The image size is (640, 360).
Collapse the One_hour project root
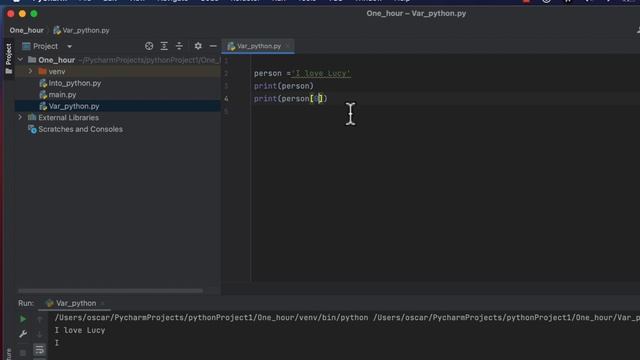pyautogui.click(x=20, y=60)
